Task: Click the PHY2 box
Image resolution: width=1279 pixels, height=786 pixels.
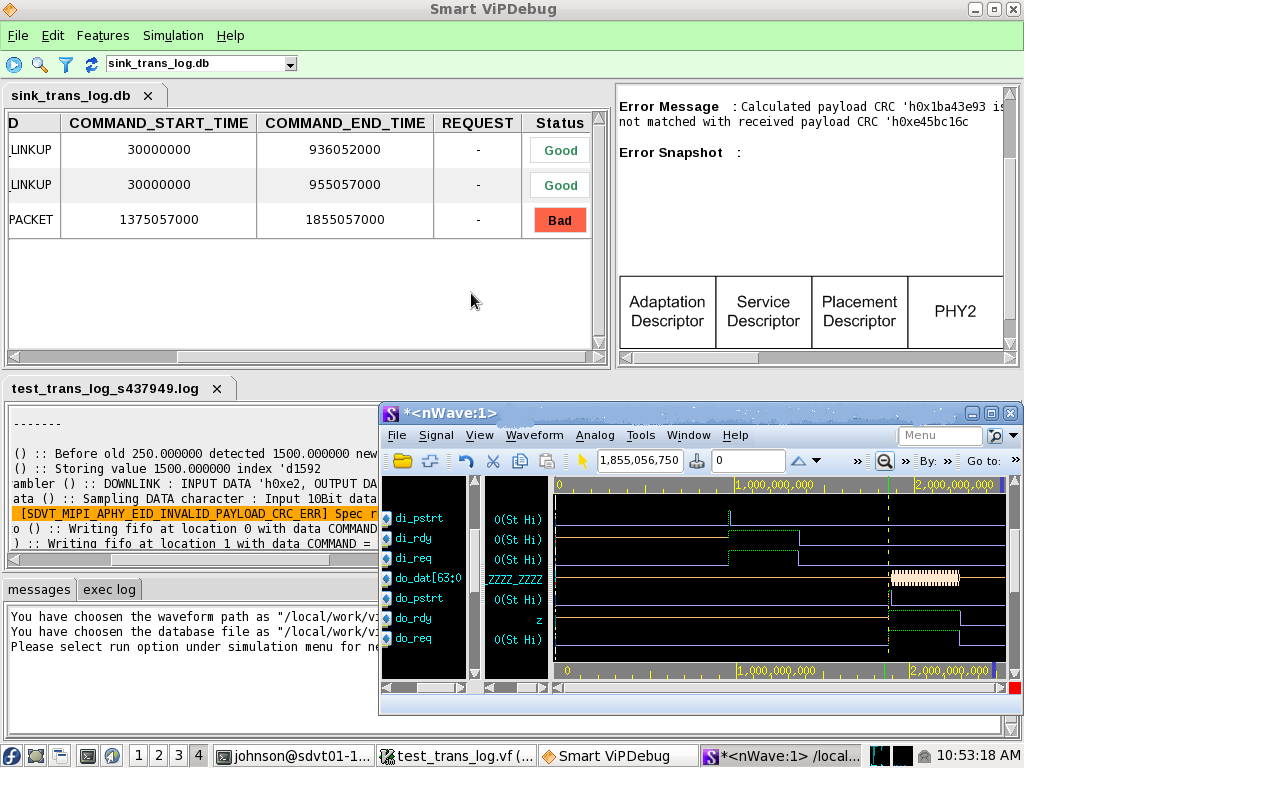Action: coord(955,312)
